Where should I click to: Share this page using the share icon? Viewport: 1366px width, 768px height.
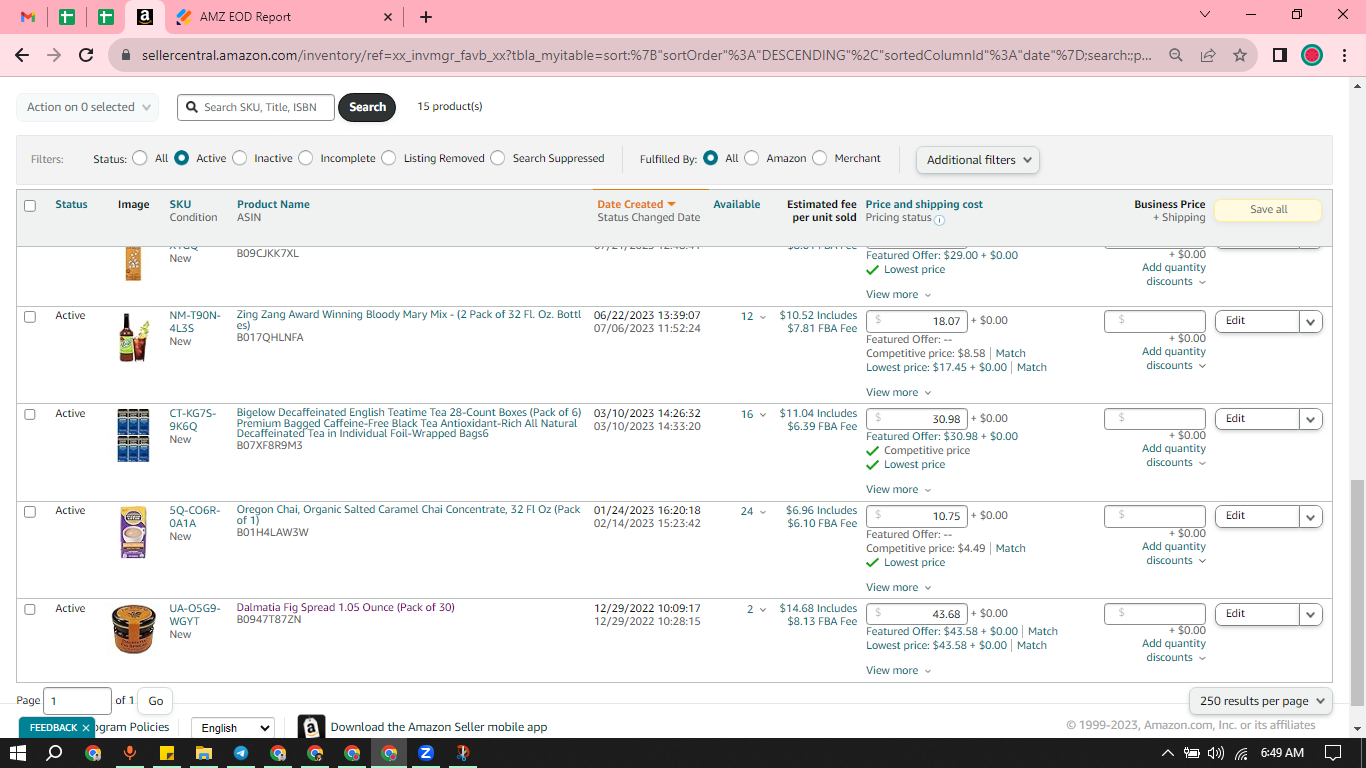[x=1208, y=56]
